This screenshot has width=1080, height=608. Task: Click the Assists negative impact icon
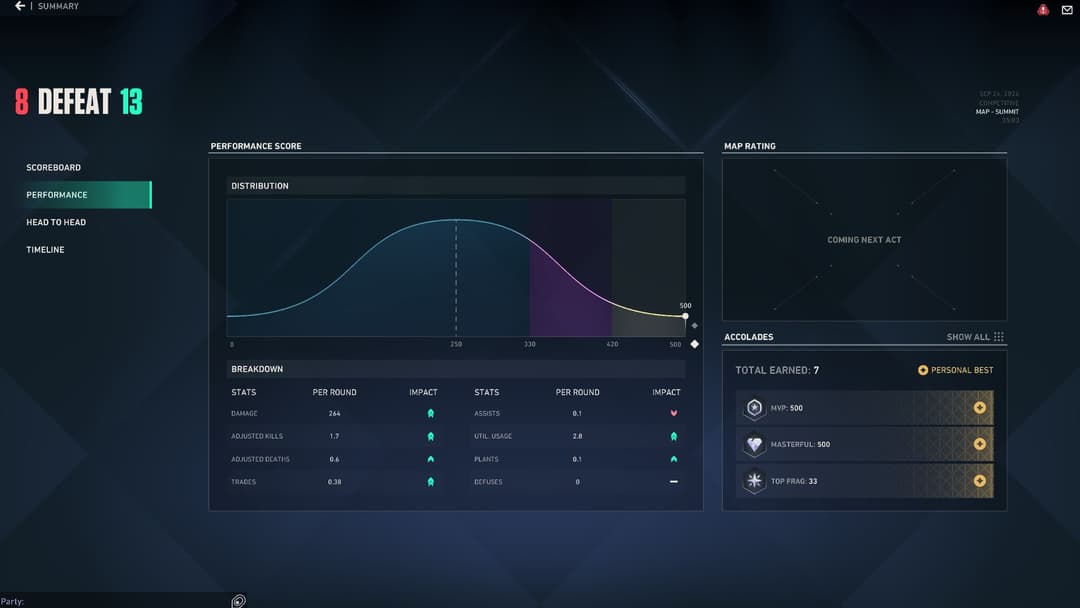(674, 413)
